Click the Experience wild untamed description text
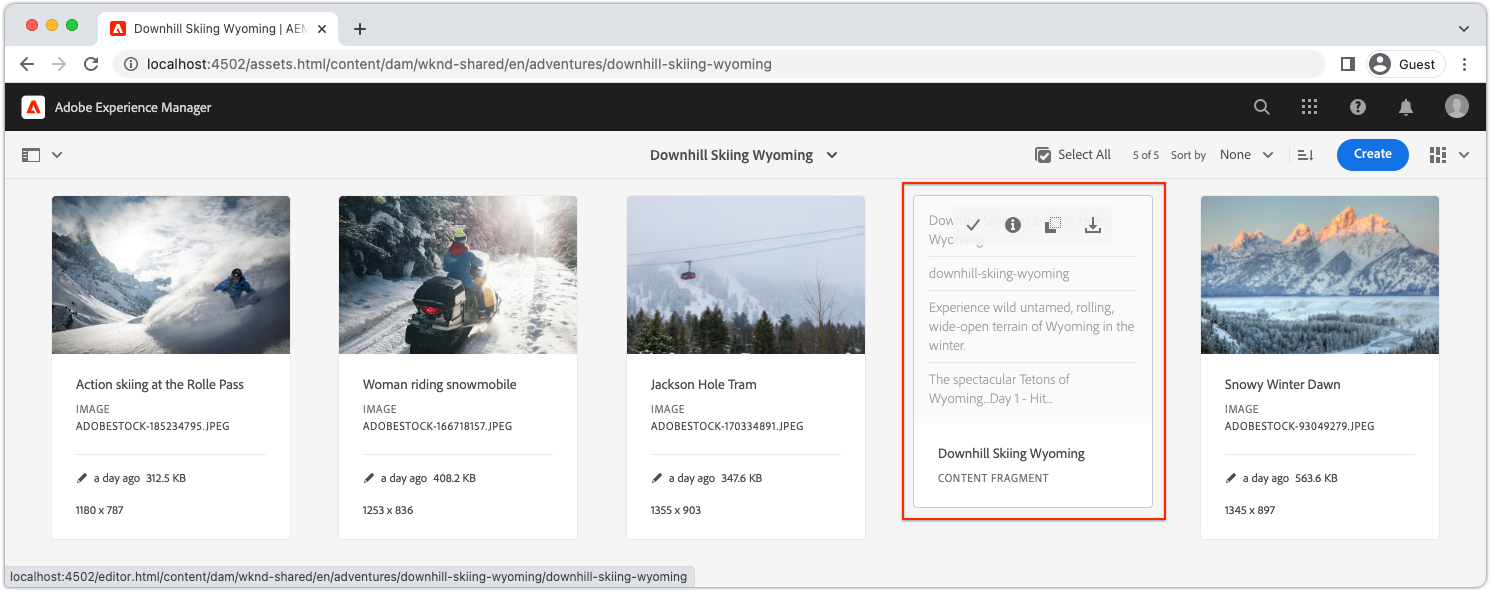The height and width of the screenshot is (592, 1490). pos(1032,326)
